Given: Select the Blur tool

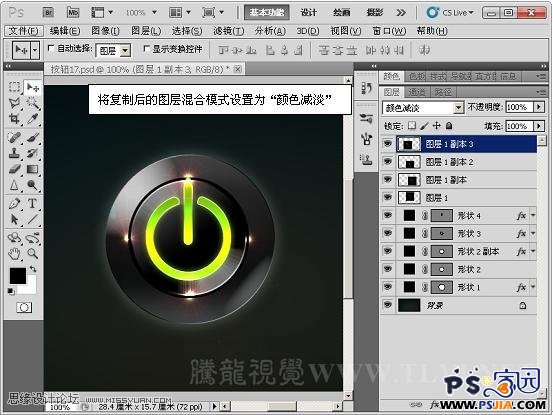Looking at the screenshot, I should click(x=14, y=185).
